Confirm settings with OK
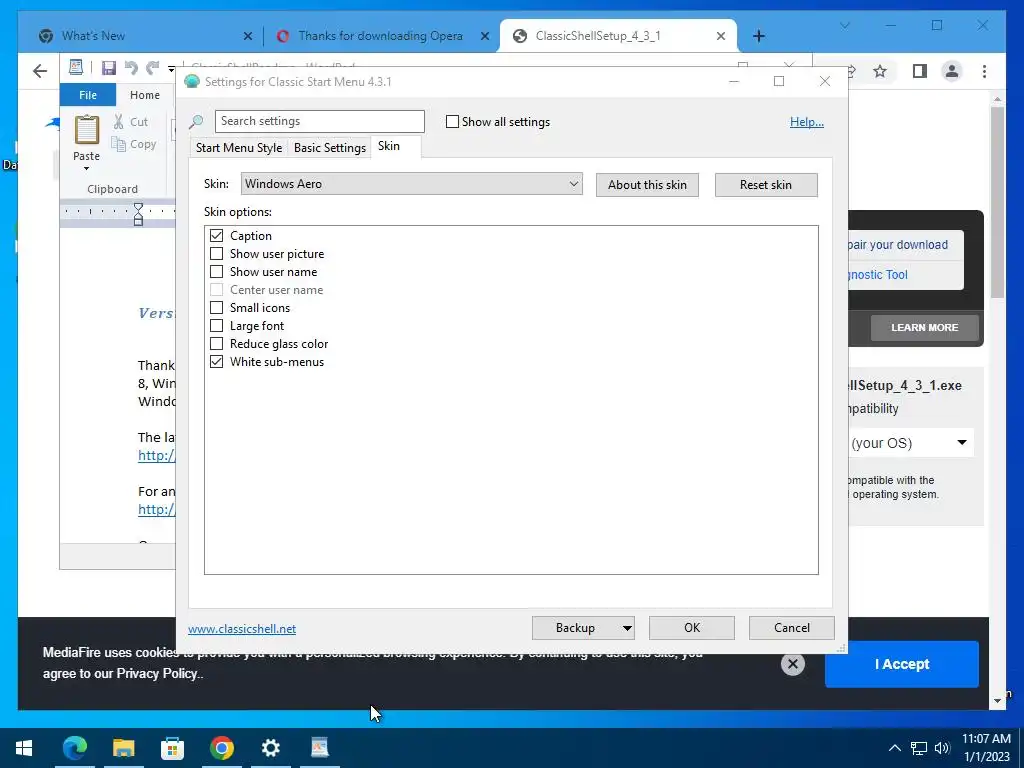This screenshot has height=768, width=1024. pyautogui.click(x=692, y=628)
